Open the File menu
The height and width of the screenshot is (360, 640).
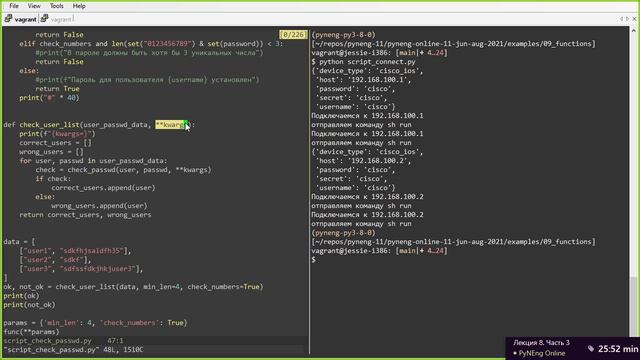[14, 6]
